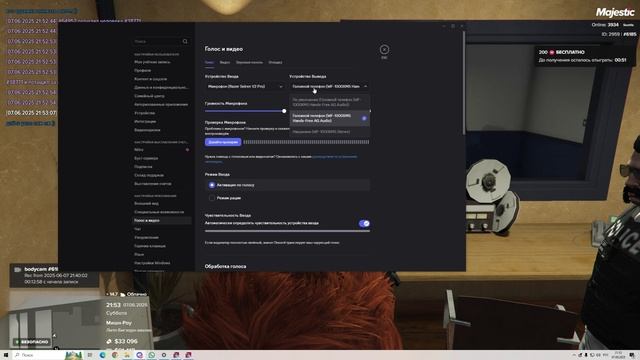Open Microsoft Edge from the taskbar

pyautogui.click(x=102, y=355)
